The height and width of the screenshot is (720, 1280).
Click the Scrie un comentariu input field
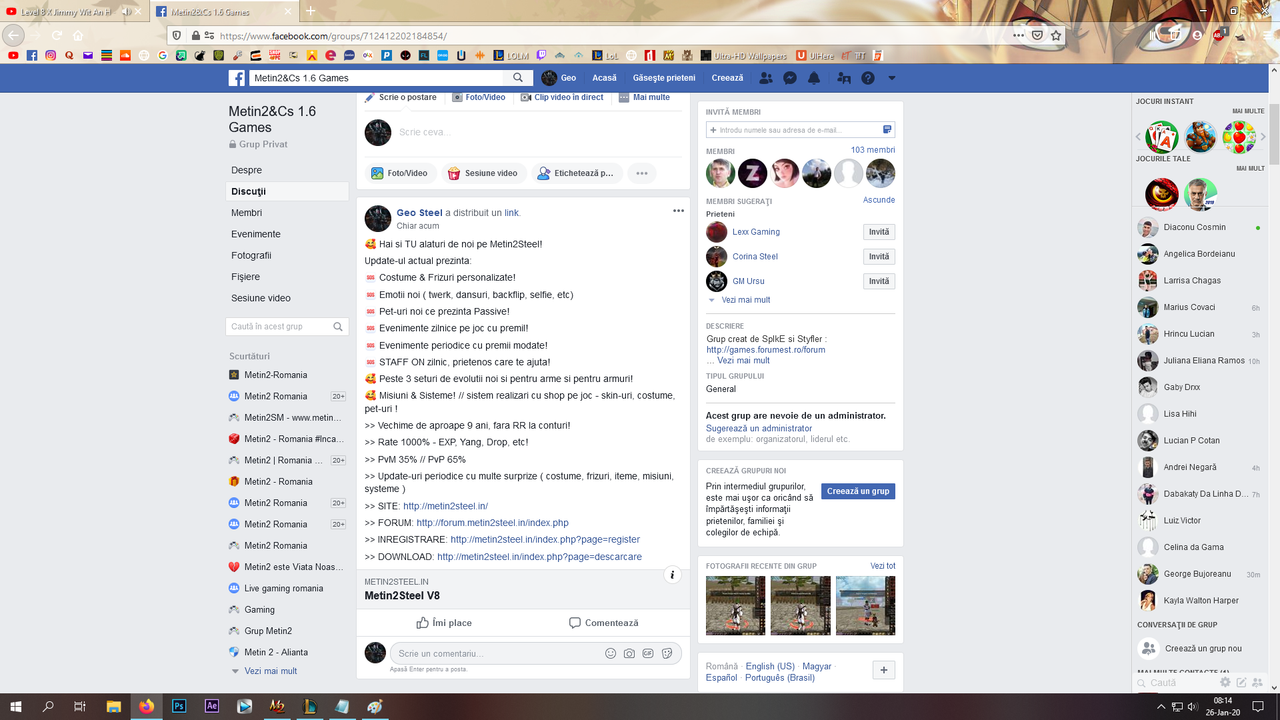pos(497,653)
